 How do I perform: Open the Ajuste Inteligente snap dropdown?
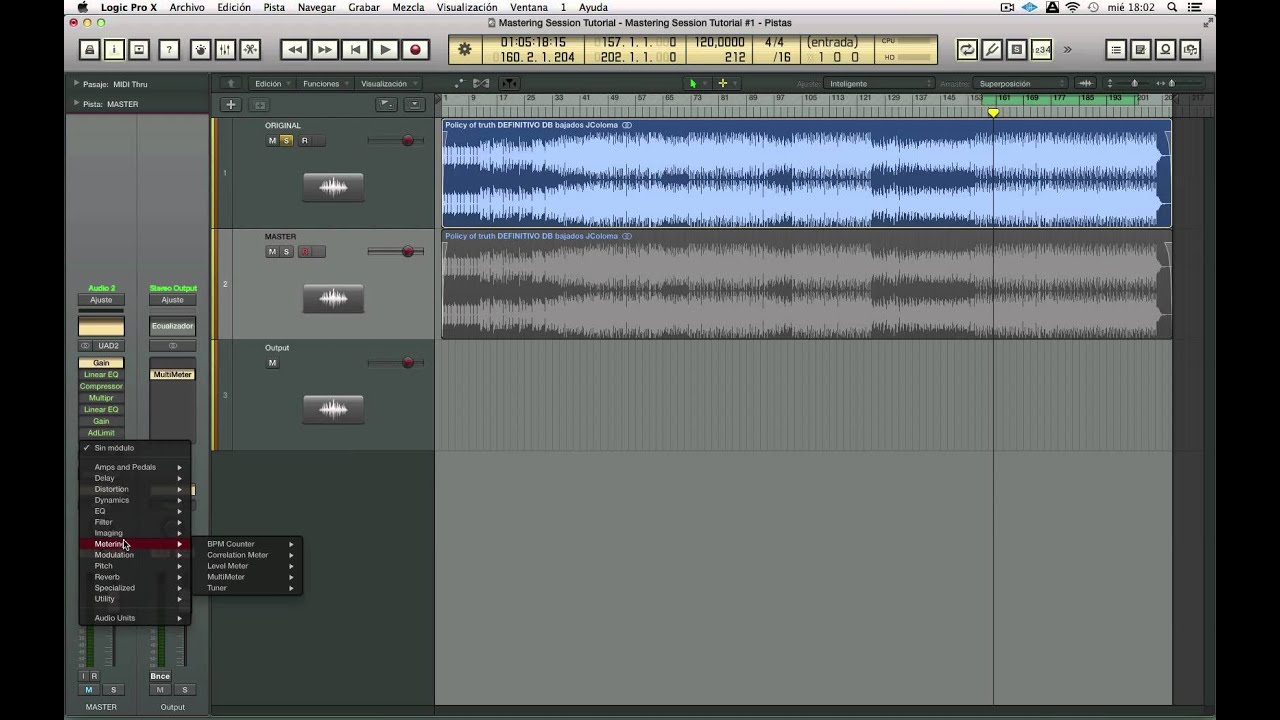pos(880,84)
